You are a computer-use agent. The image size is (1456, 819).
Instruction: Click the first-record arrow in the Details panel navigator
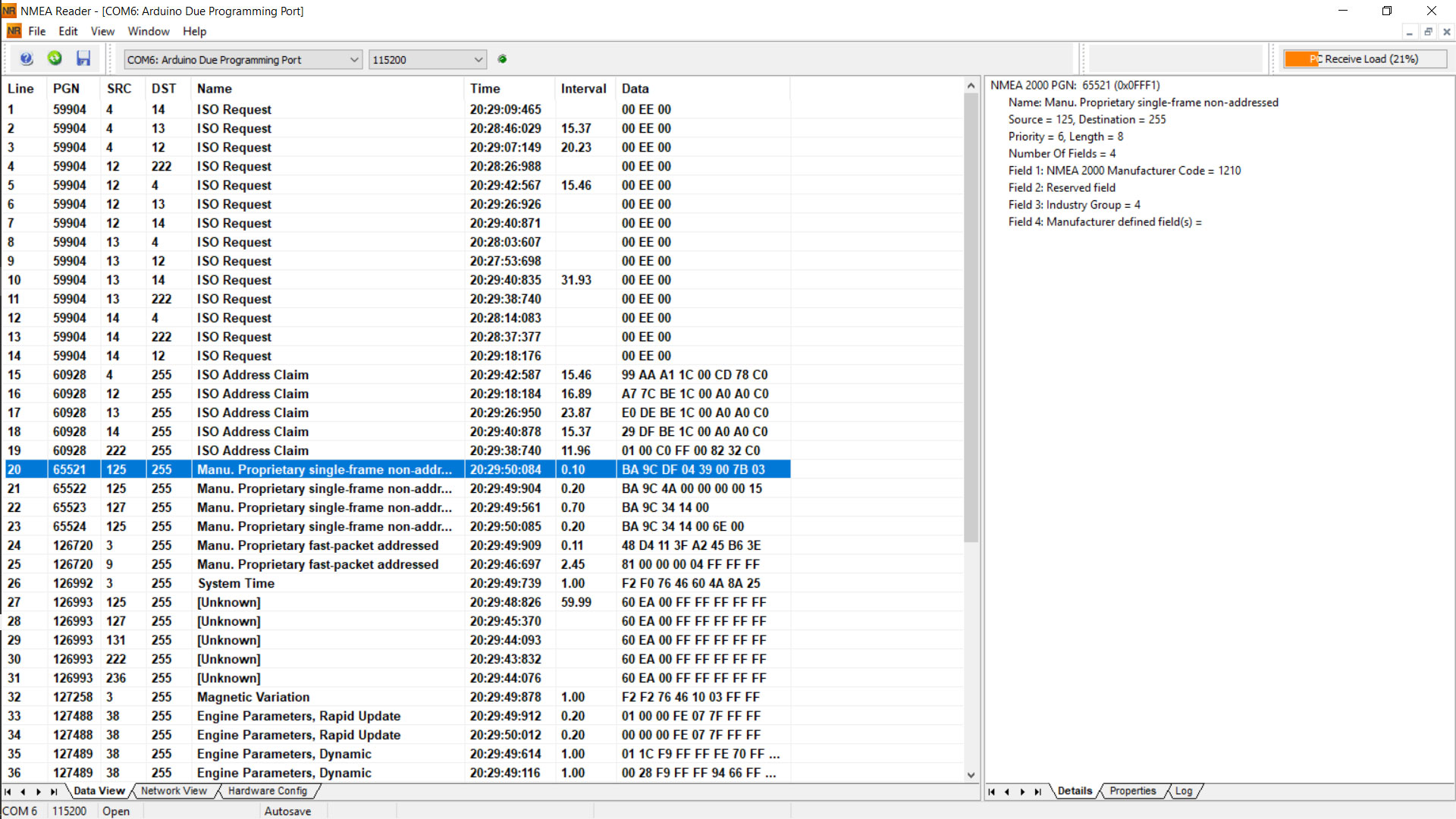click(x=991, y=792)
